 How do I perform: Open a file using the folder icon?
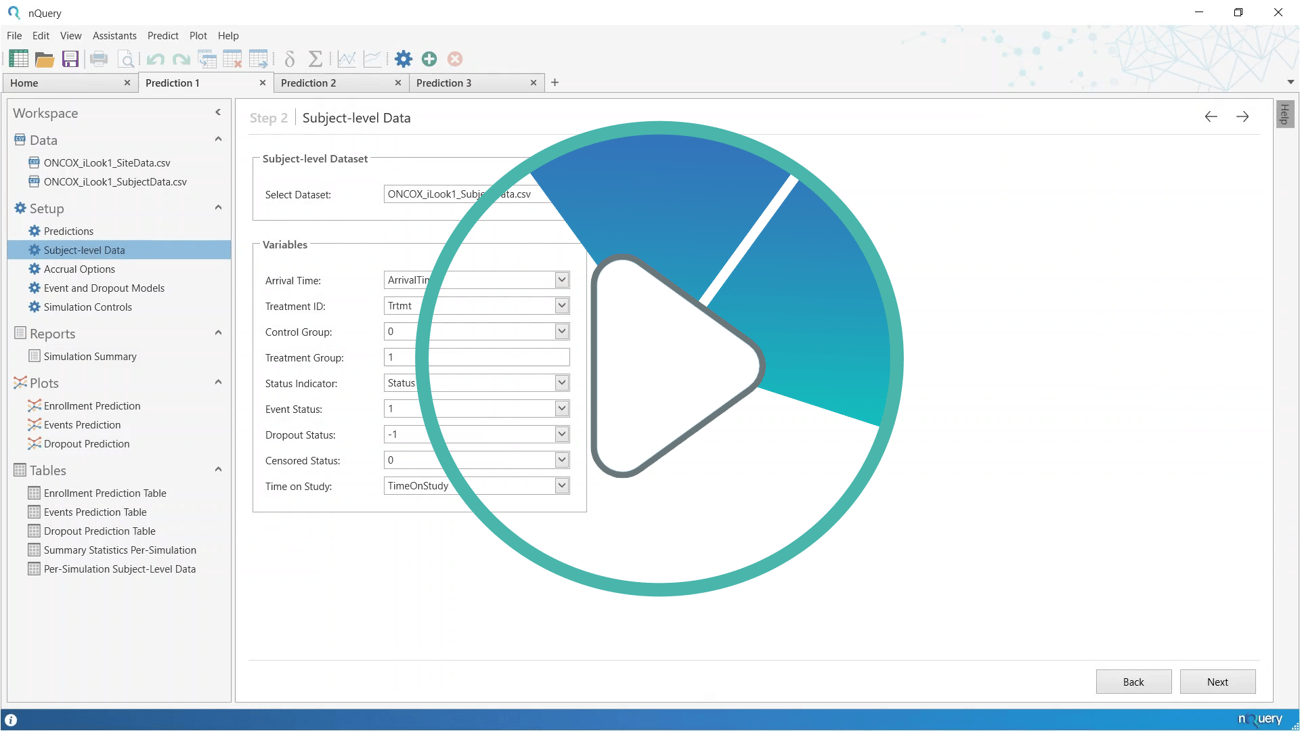click(44, 58)
